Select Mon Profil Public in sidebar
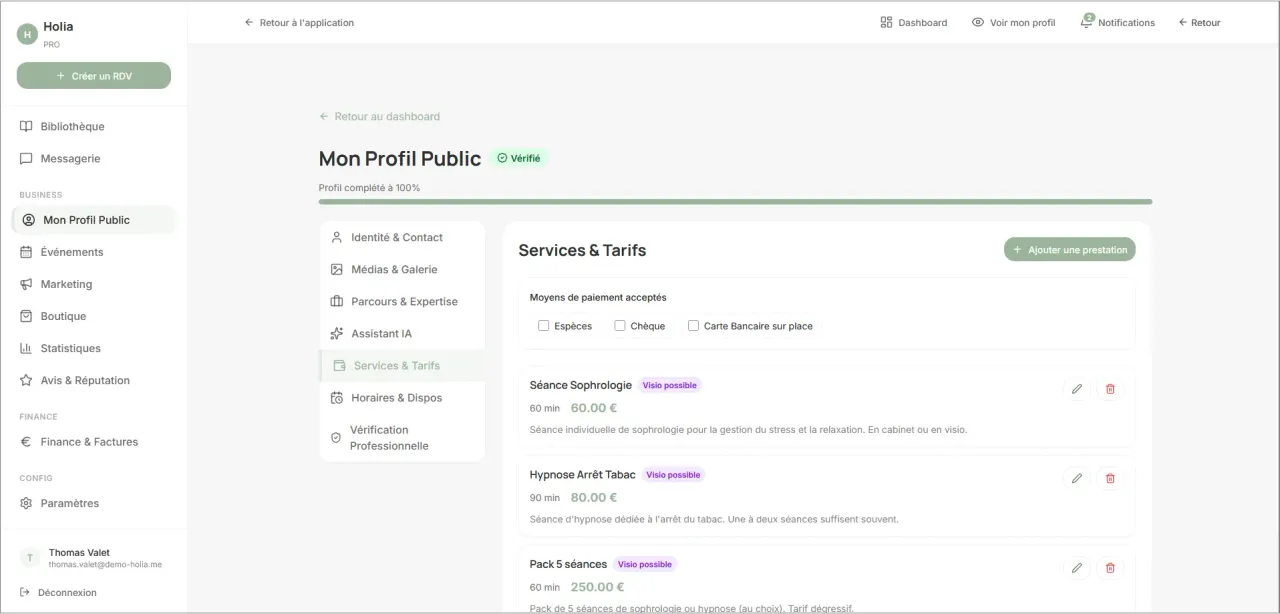 tap(93, 220)
